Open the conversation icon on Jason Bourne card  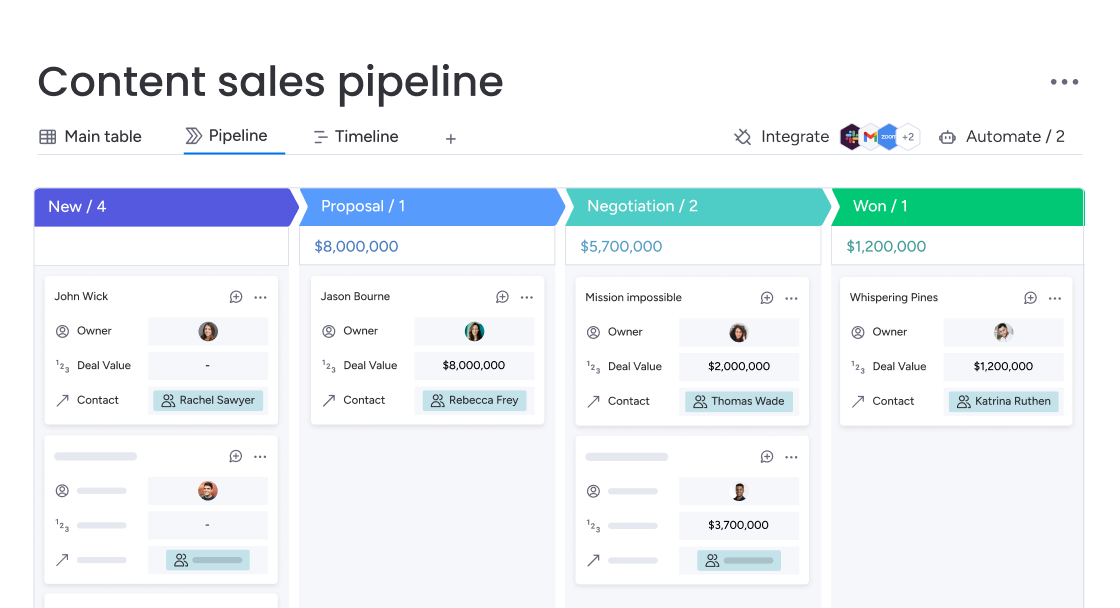[x=502, y=297]
